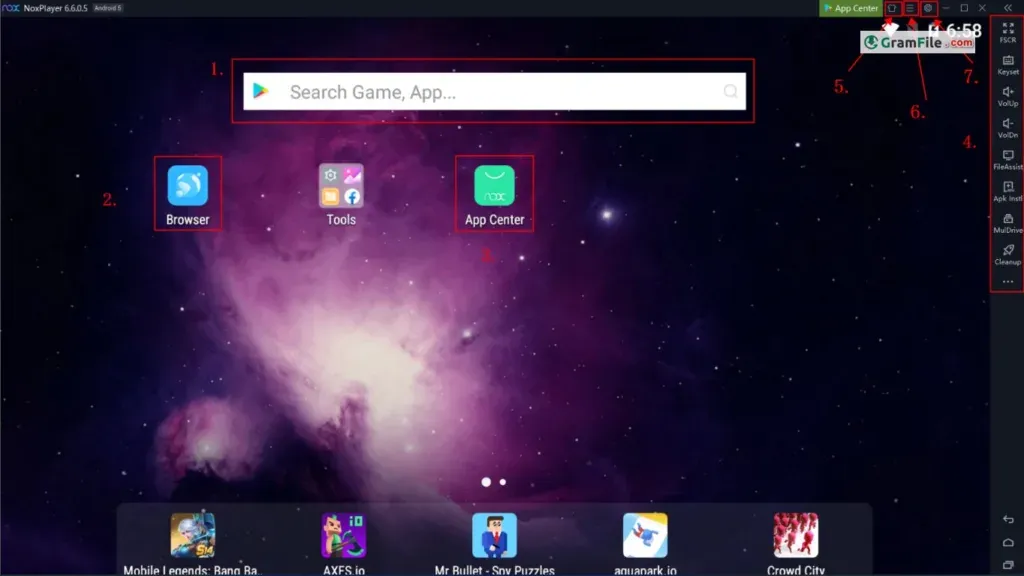
Task: Launch Crowd City game
Action: tap(795, 536)
